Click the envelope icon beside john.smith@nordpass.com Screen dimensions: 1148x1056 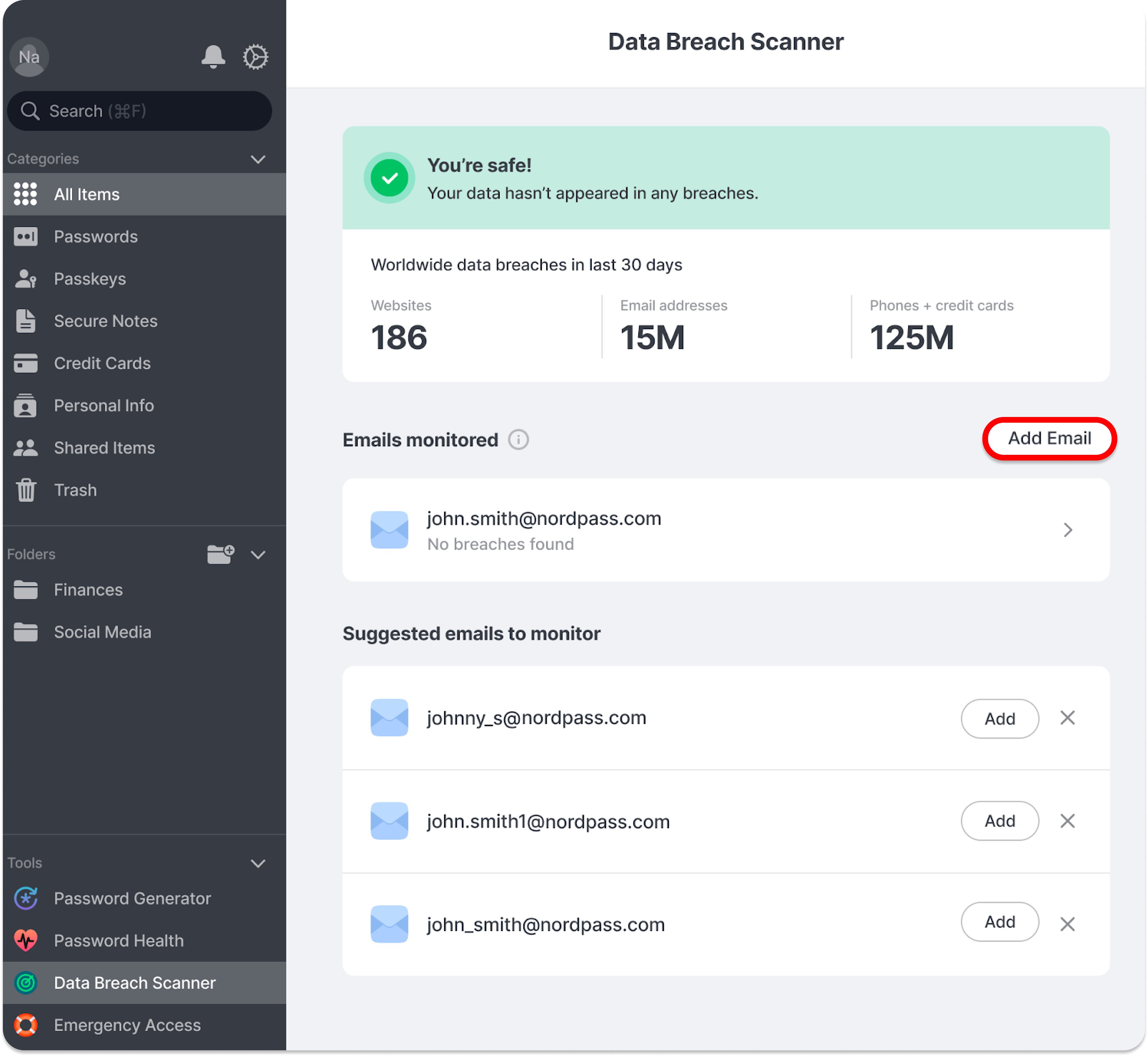389,530
